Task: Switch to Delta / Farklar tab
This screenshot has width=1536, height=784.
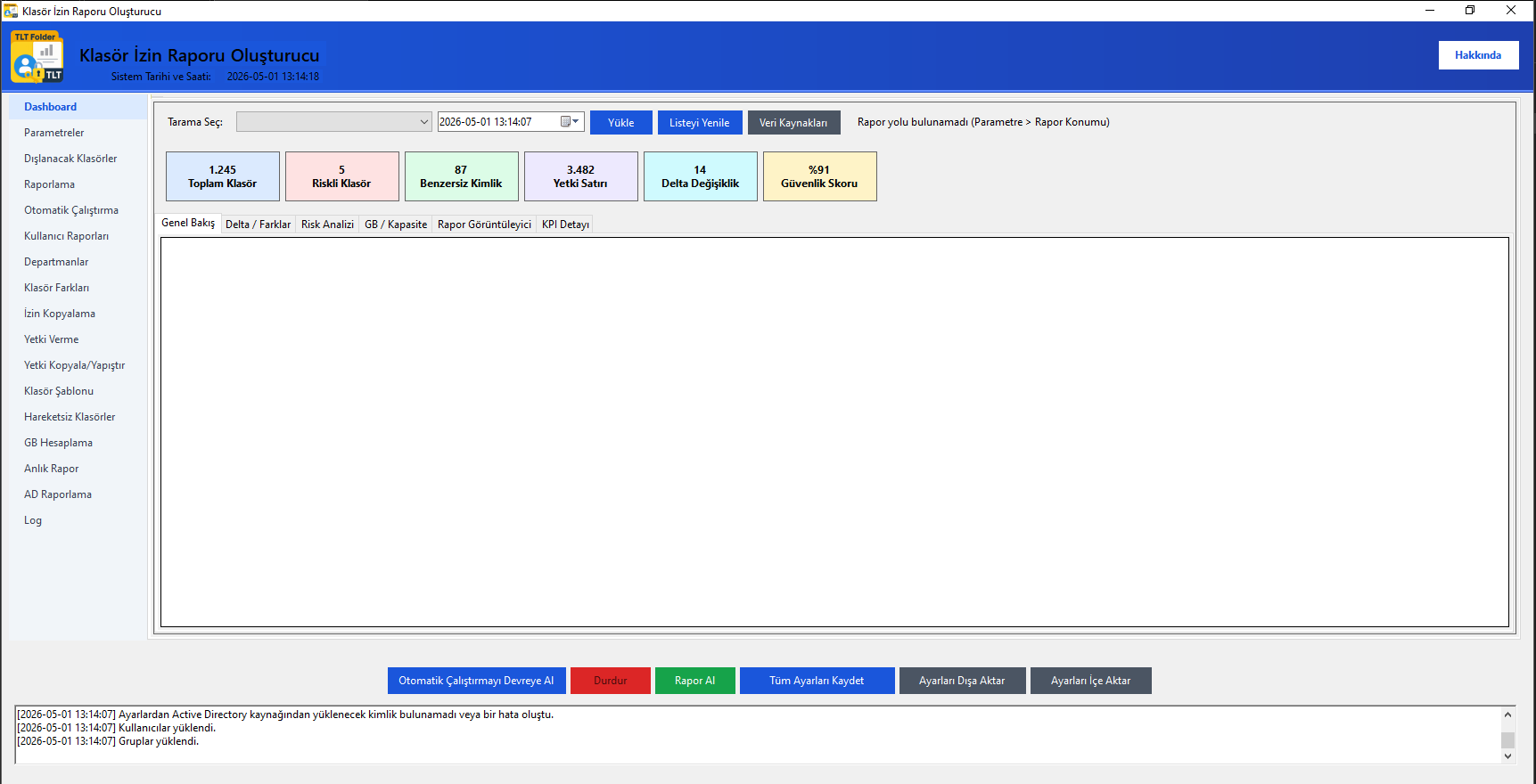Action: click(x=258, y=225)
